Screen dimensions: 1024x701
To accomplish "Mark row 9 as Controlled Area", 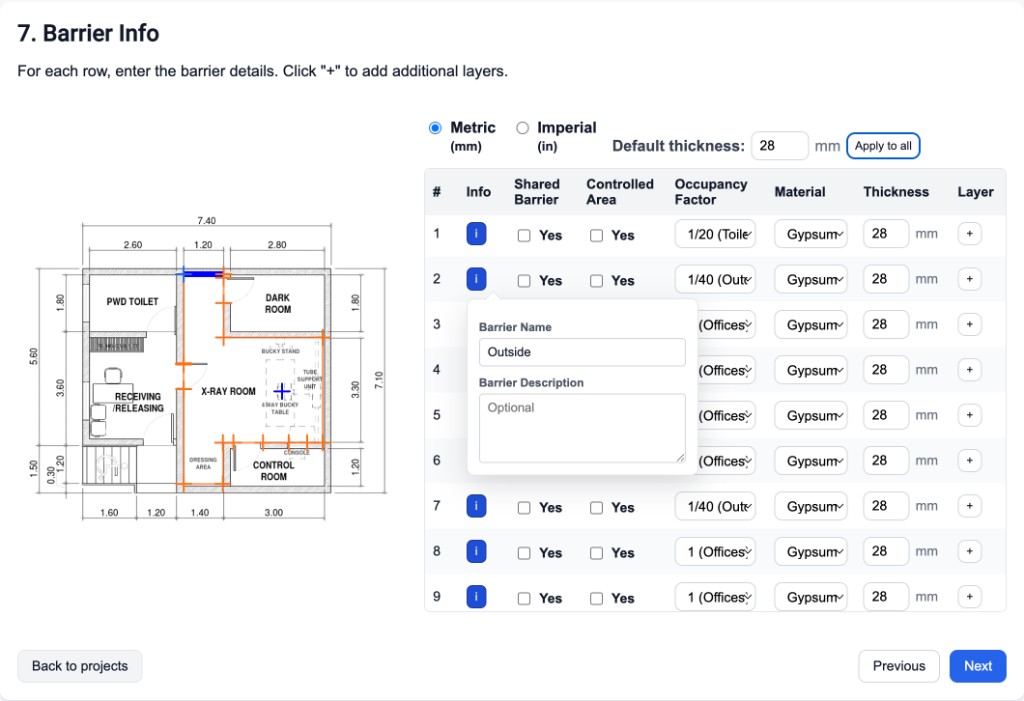I will [x=596, y=598].
